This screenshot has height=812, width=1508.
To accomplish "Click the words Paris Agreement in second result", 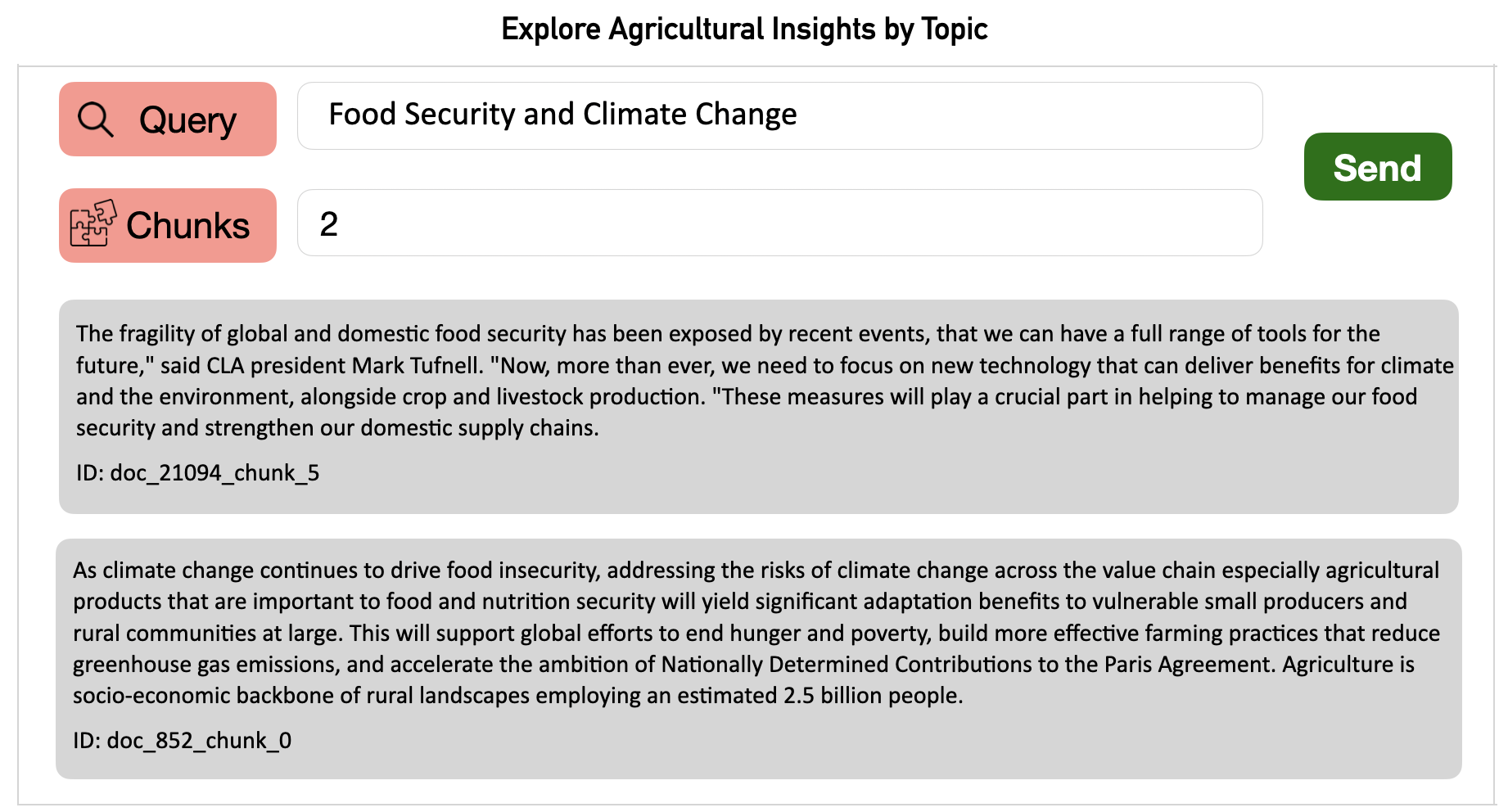I will 1189,665.
